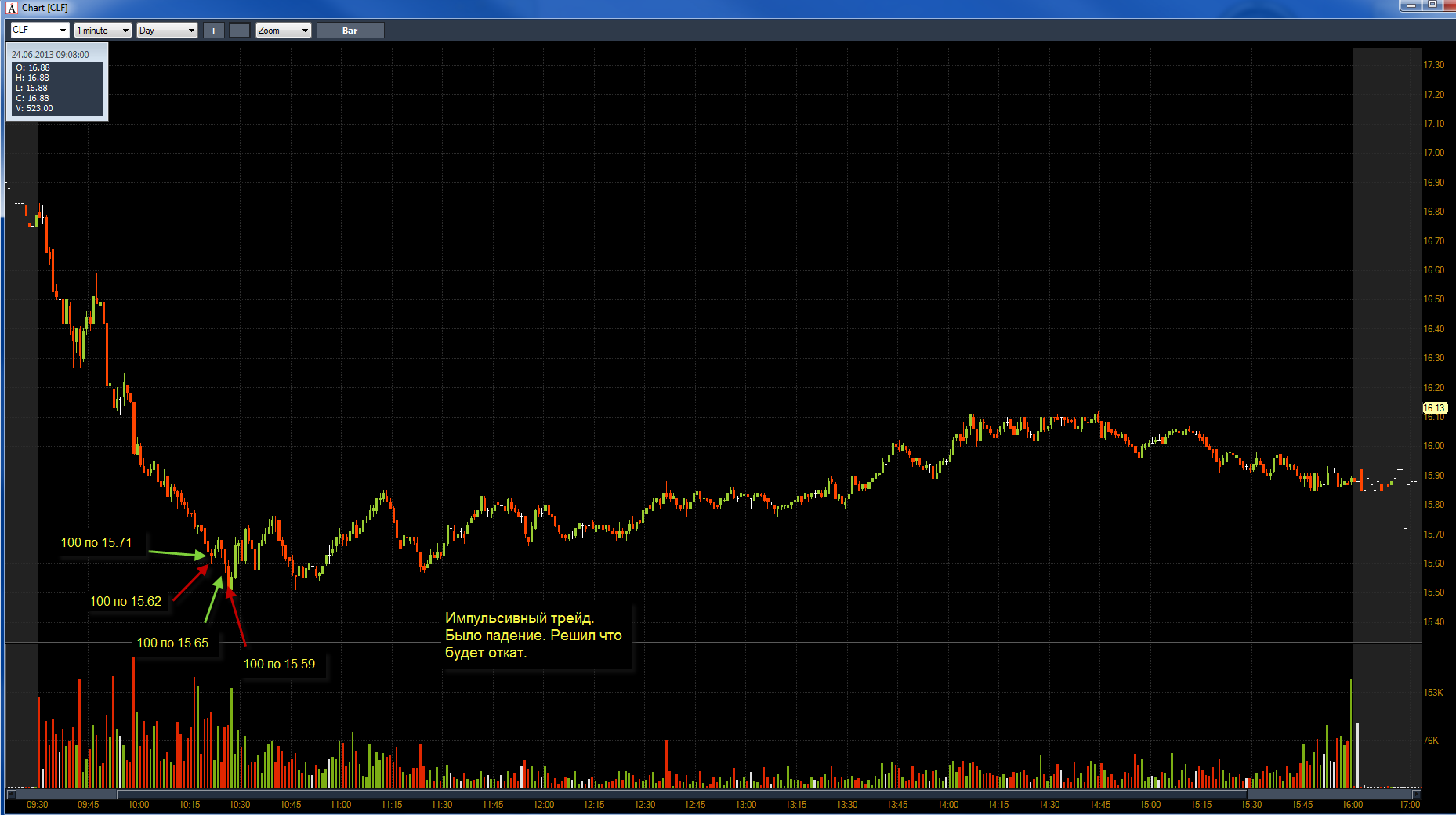Image resolution: width=1456 pixels, height=815 pixels.
Task: Click the yellow Russian trade comment text
Action: 534,635
